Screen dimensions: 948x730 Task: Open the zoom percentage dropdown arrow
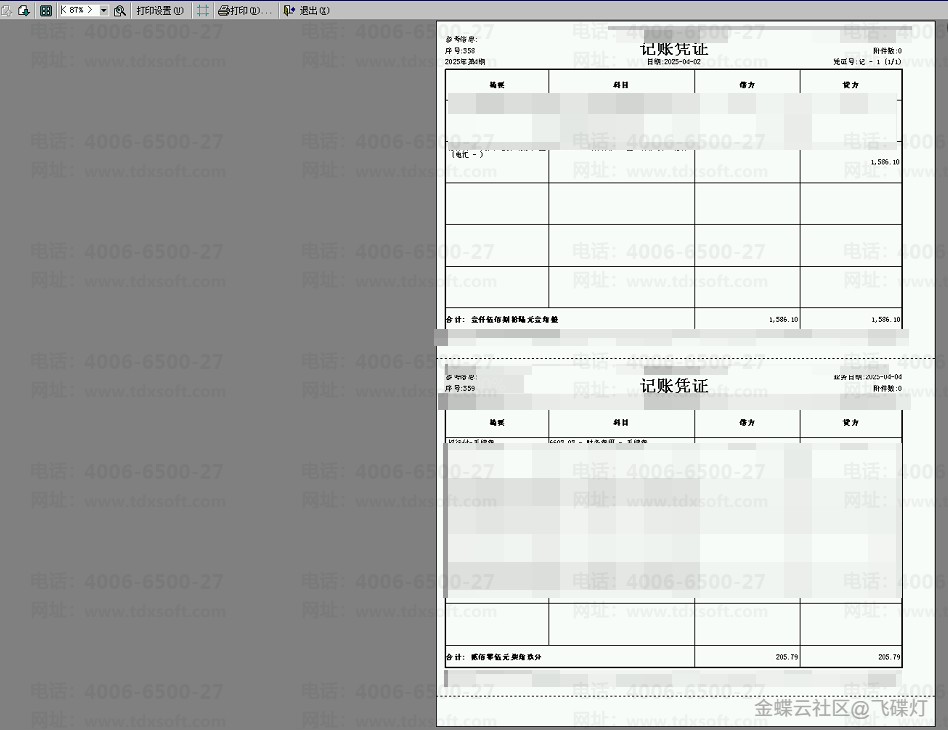click(103, 10)
